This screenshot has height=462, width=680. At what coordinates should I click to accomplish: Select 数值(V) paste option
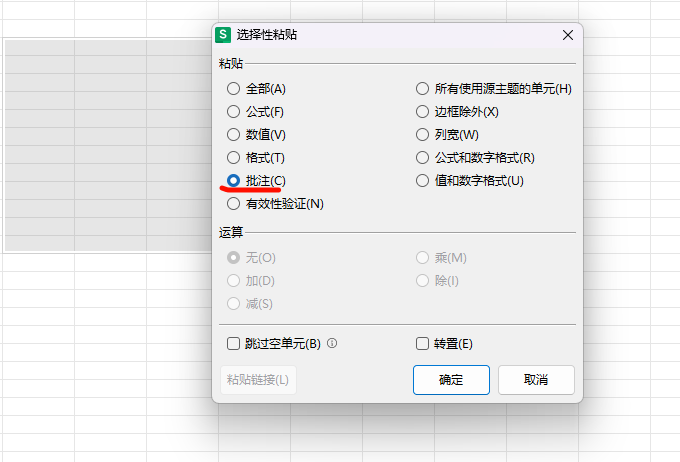click(234, 135)
